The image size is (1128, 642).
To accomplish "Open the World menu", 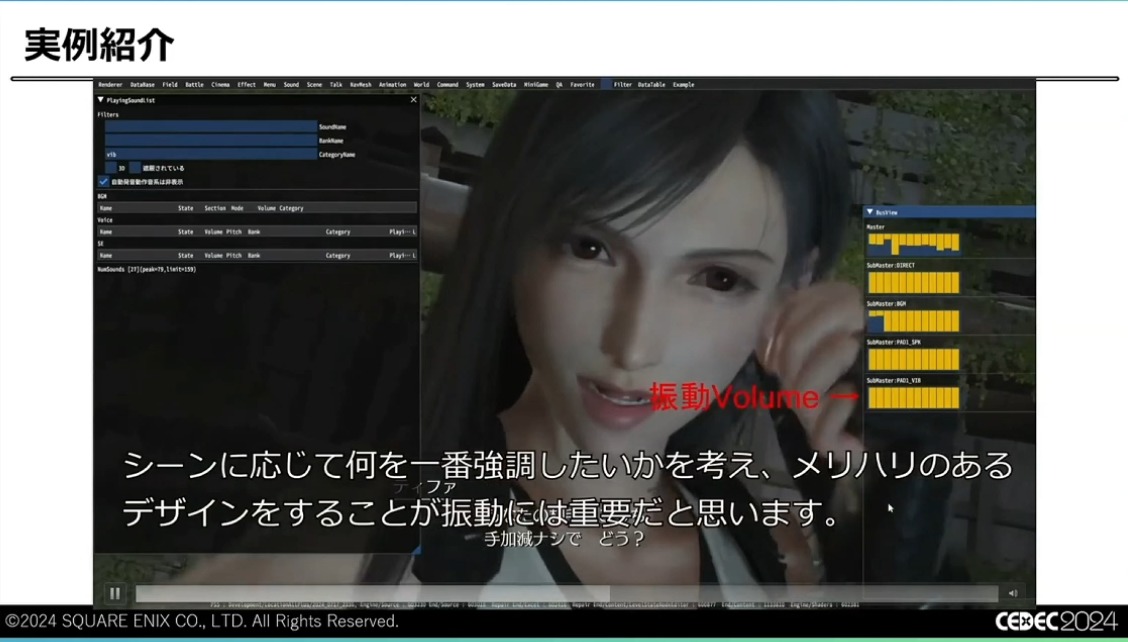I will pos(422,85).
